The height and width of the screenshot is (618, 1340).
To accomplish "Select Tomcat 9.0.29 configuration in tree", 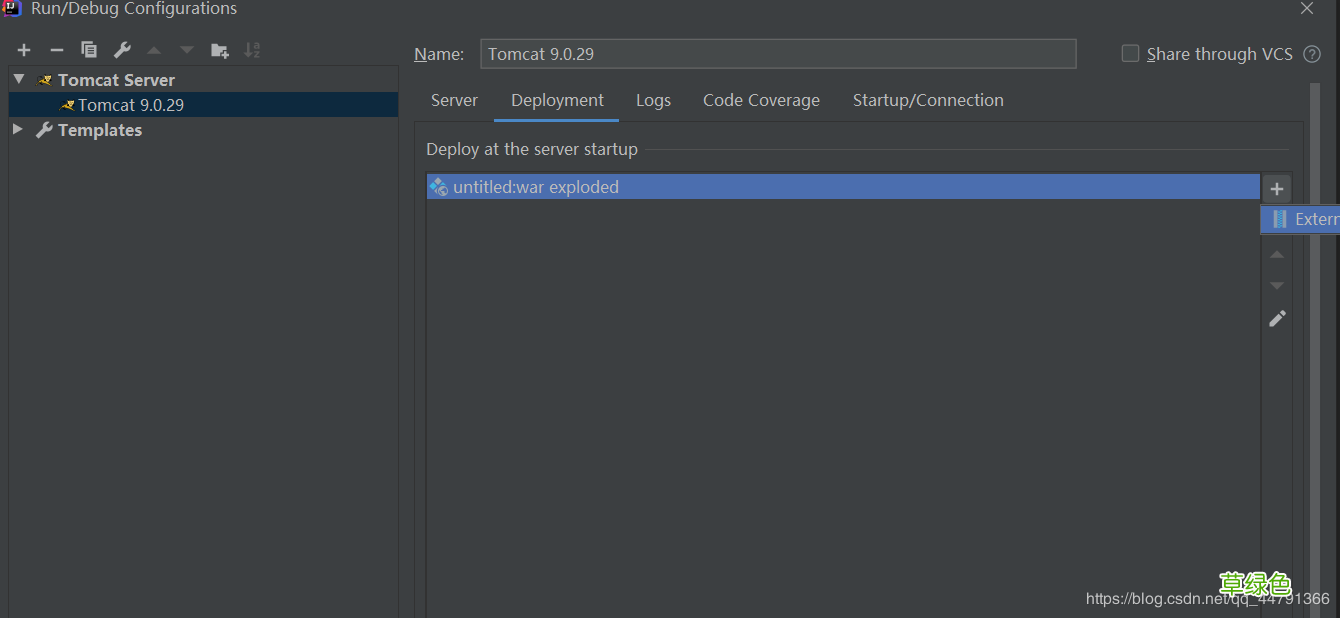I will 131,105.
